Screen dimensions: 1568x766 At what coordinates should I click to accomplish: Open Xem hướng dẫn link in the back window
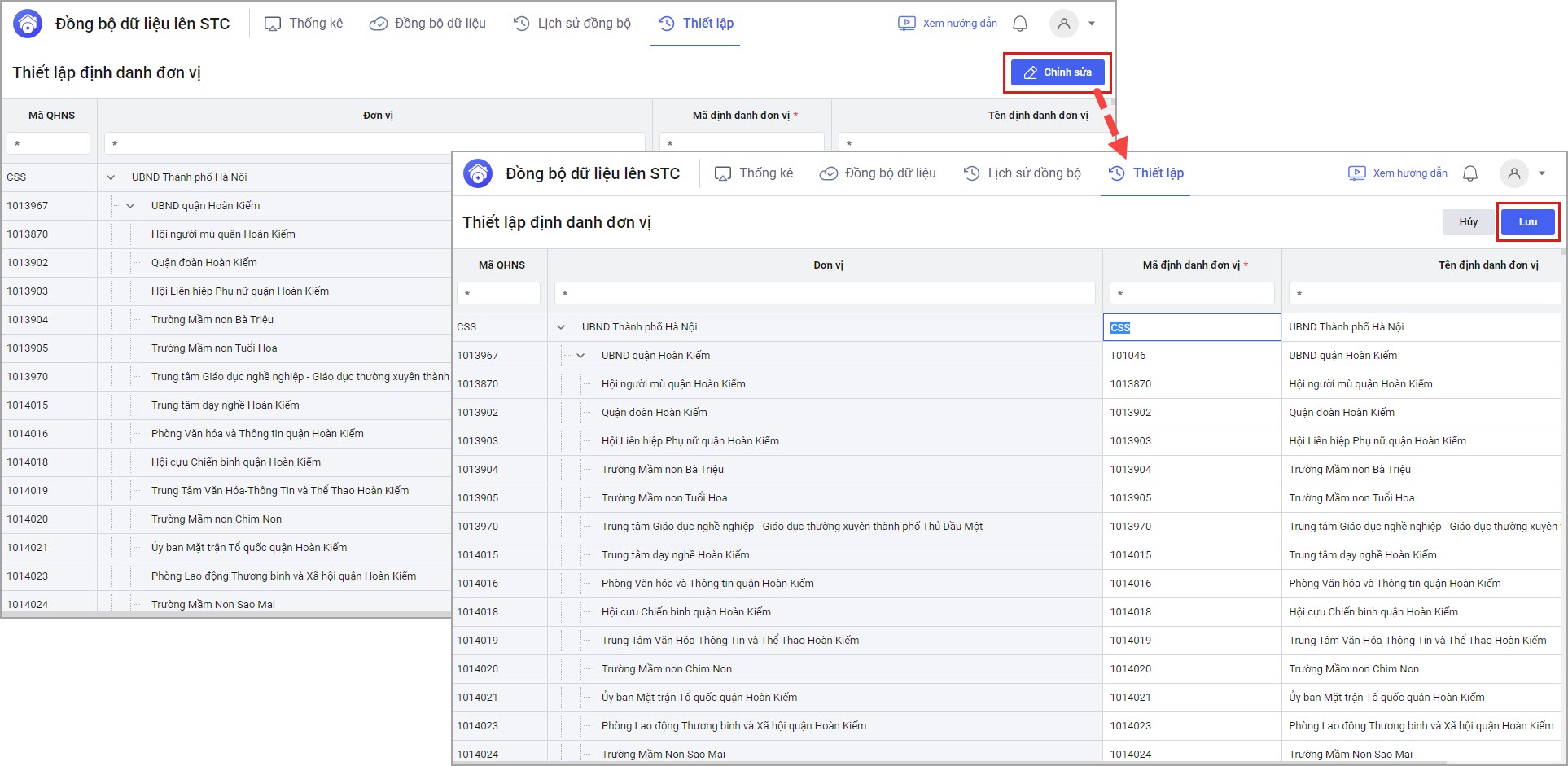coord(948,24)
